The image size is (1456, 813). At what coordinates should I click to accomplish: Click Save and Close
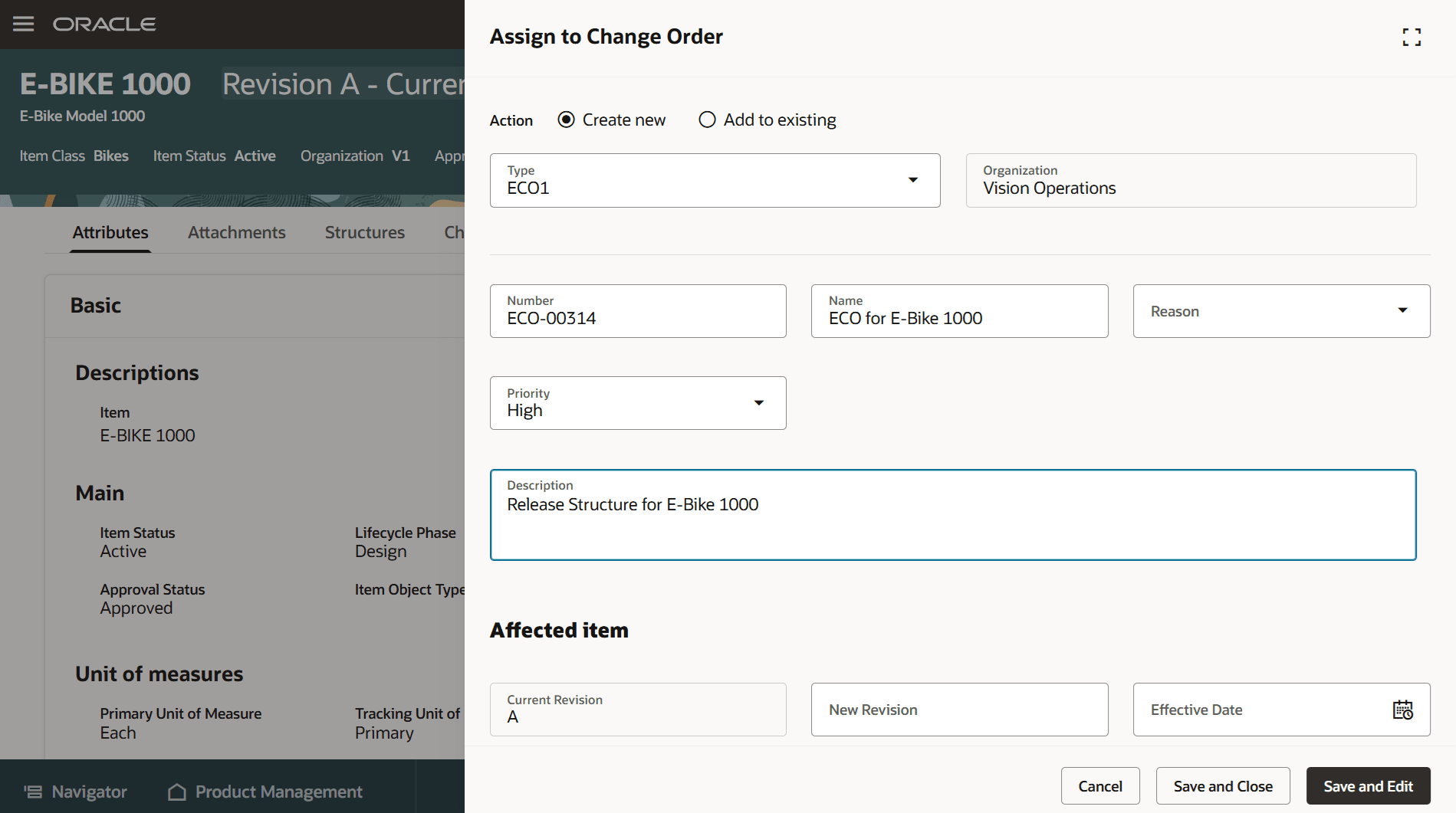click(1223, 786)
